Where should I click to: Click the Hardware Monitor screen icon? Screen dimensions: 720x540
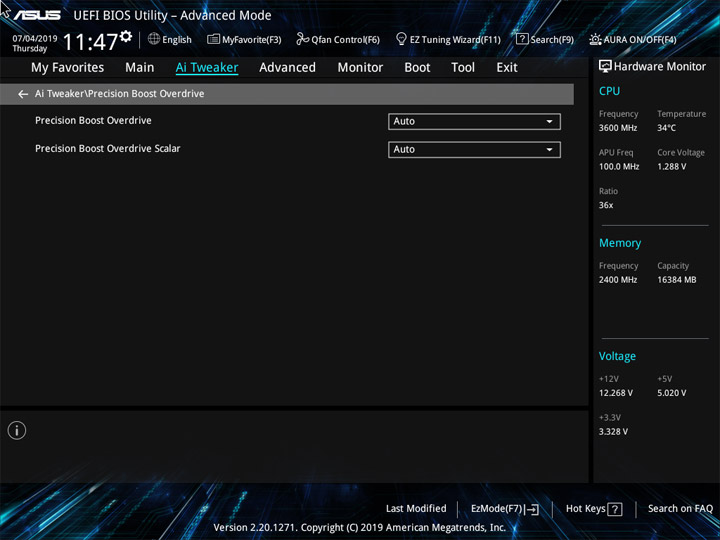[605, 67]
